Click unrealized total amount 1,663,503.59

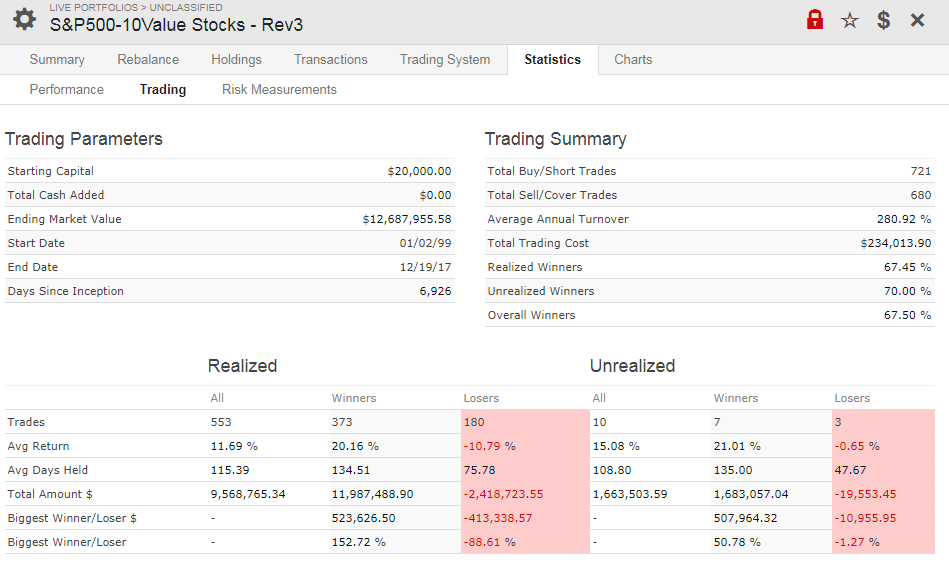tap(630, 494)
